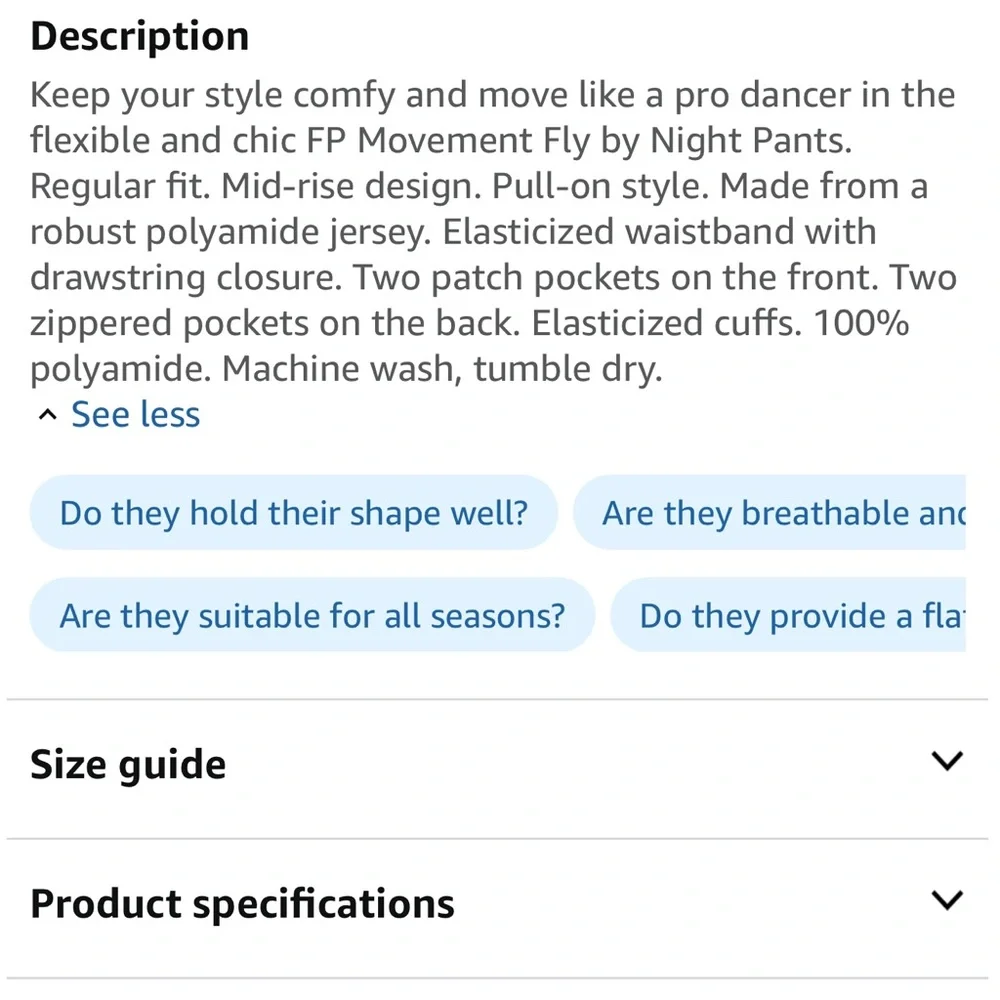Click the upward caret beside See less
Screen dimensions: 1000x1000
click(x=44, y=416)
